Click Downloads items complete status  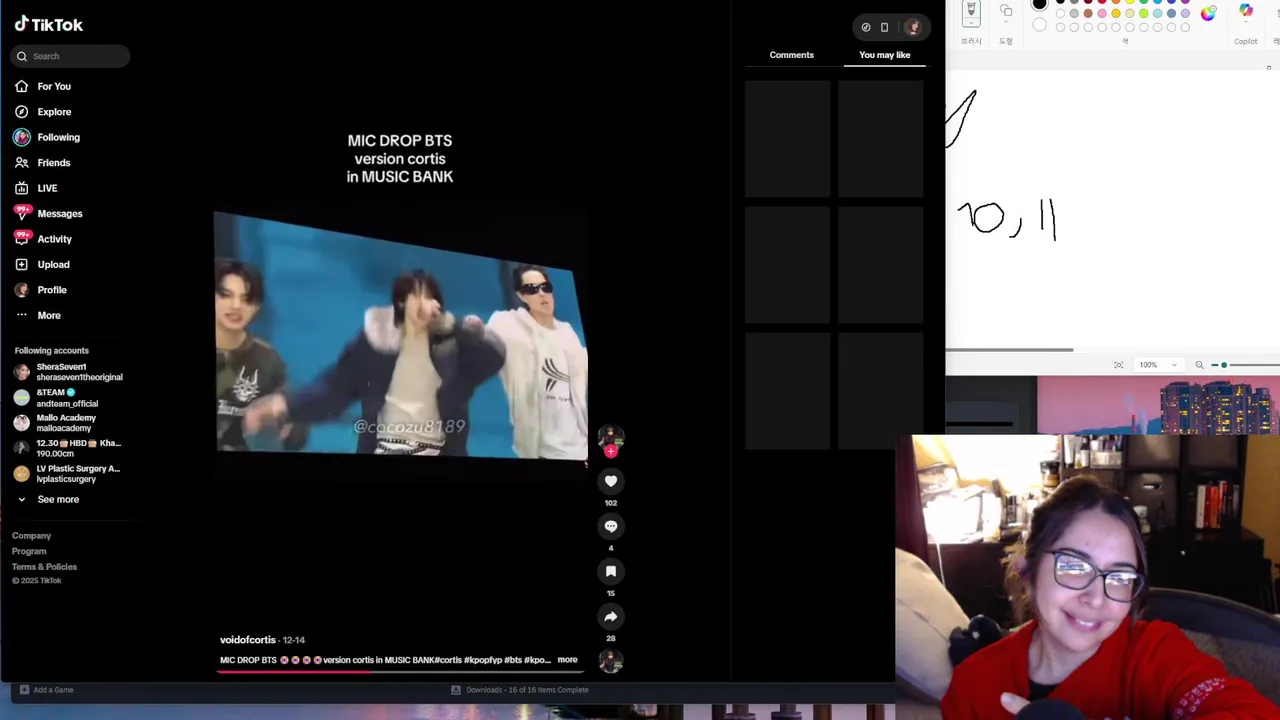click(520, 690)
